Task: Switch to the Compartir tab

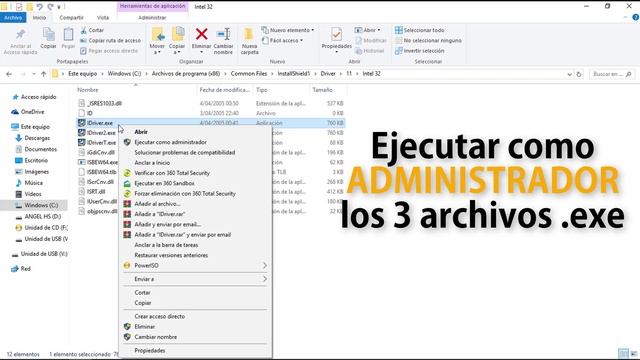Action: click(x=71, y=18)
